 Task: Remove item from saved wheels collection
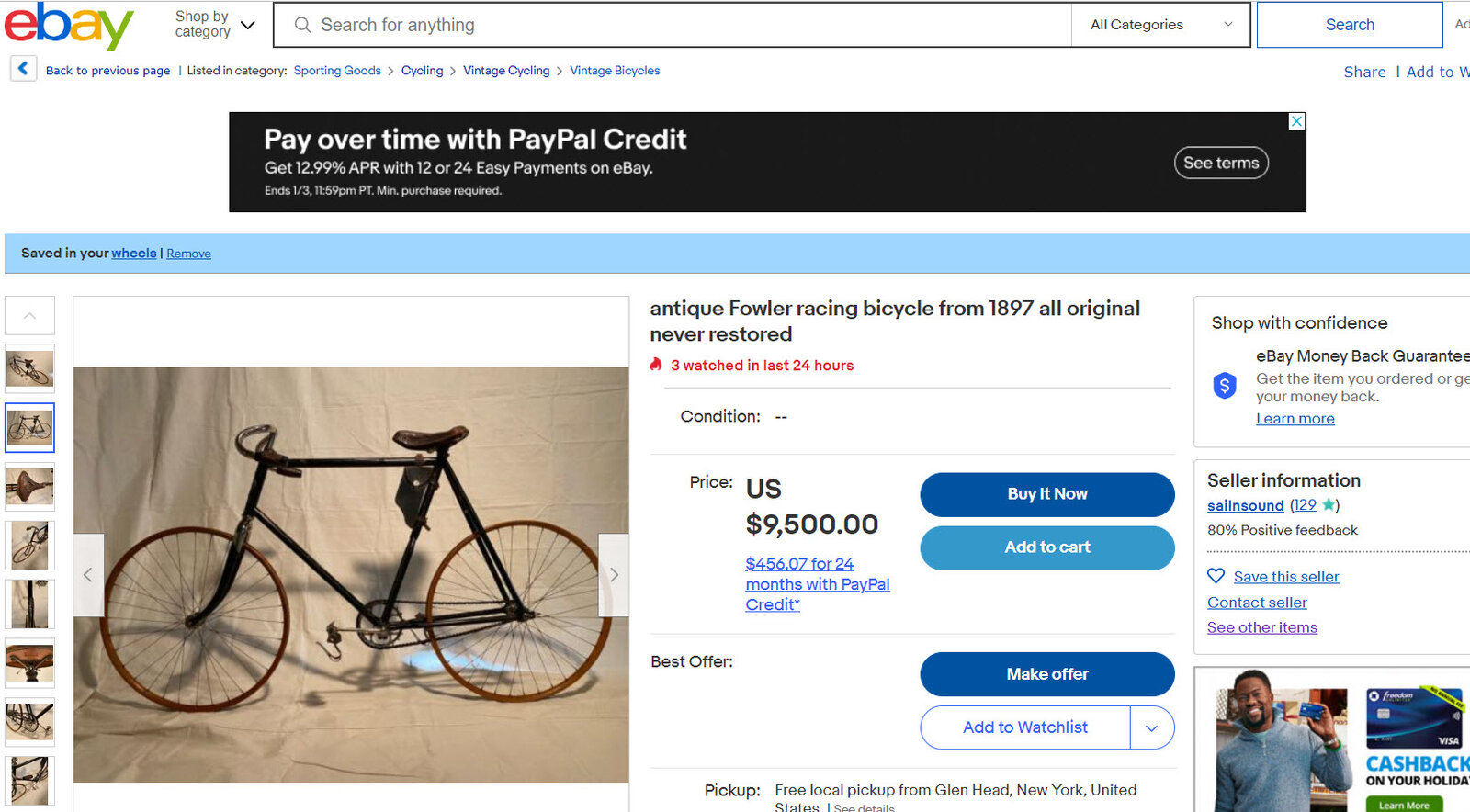tap(188, 254)
